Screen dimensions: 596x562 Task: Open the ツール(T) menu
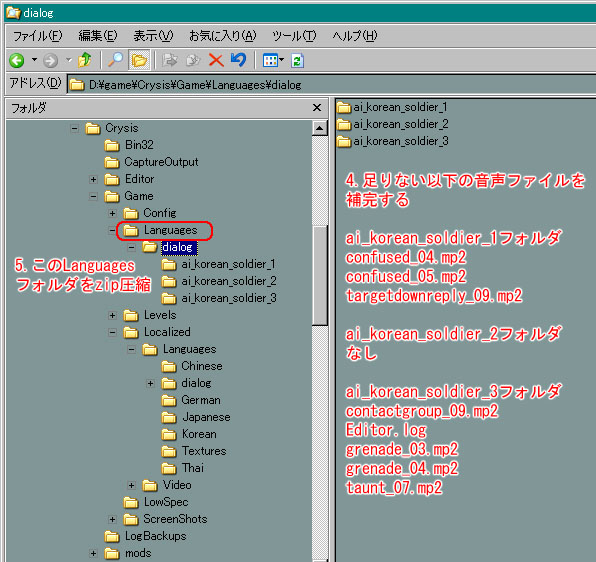pyautogui.click(x=294, y=36)
